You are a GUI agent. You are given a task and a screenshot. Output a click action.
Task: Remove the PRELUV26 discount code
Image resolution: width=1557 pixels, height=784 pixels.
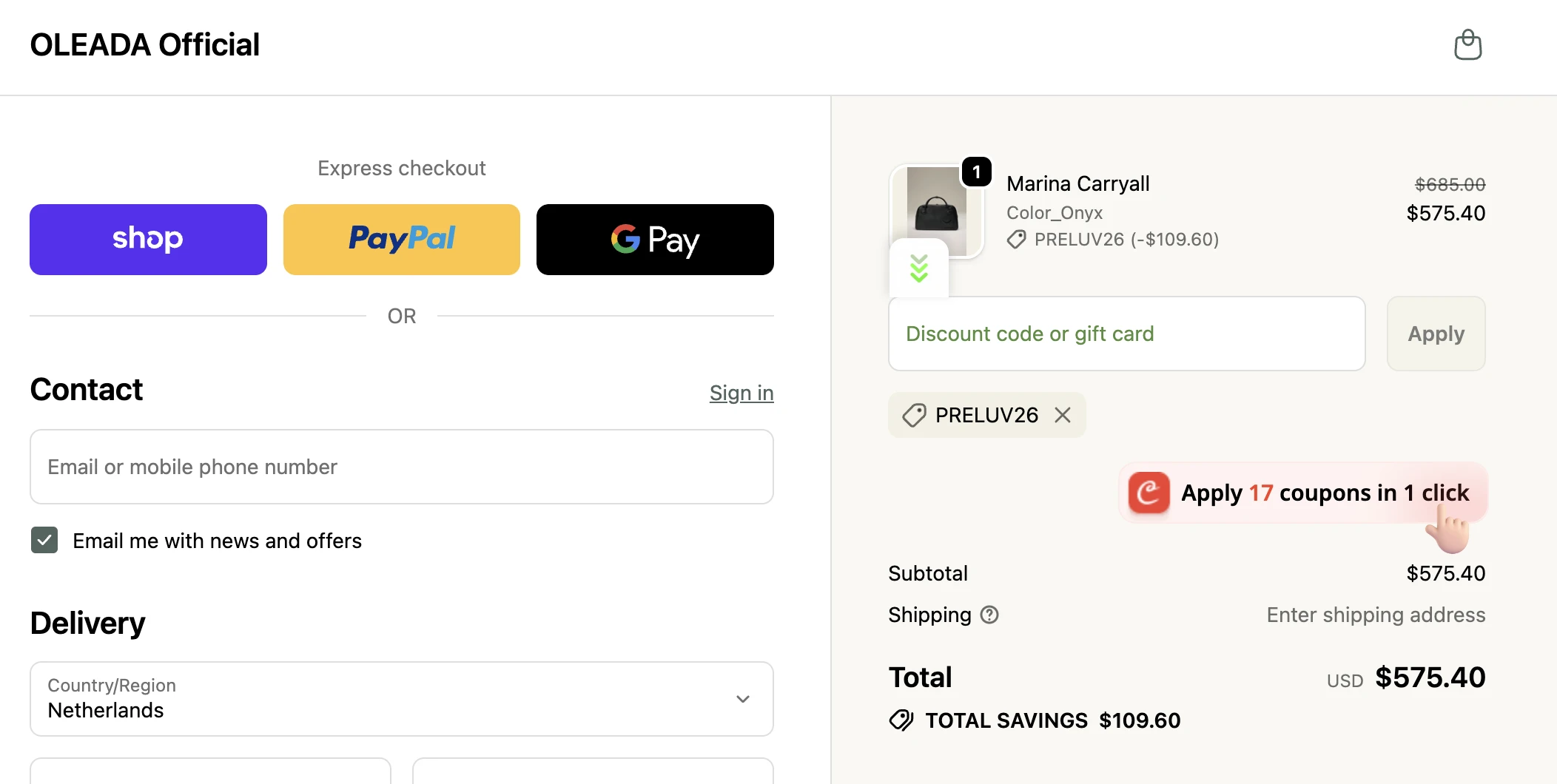[1063, 415]
